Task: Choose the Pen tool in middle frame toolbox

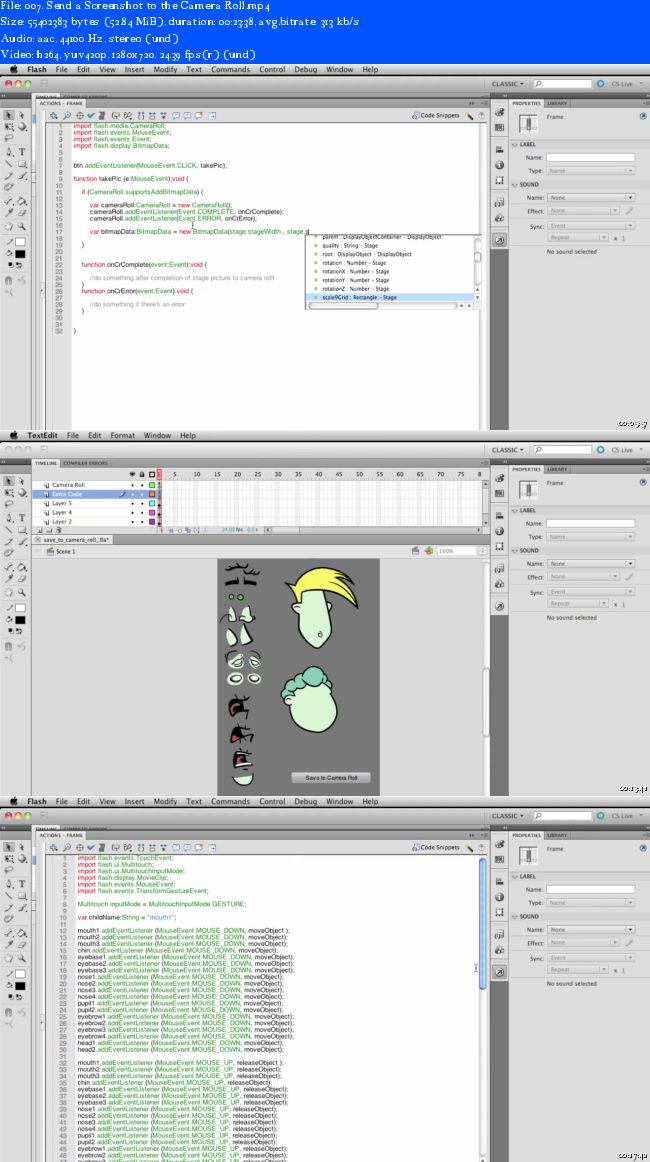Action: [x=9, y=517]
